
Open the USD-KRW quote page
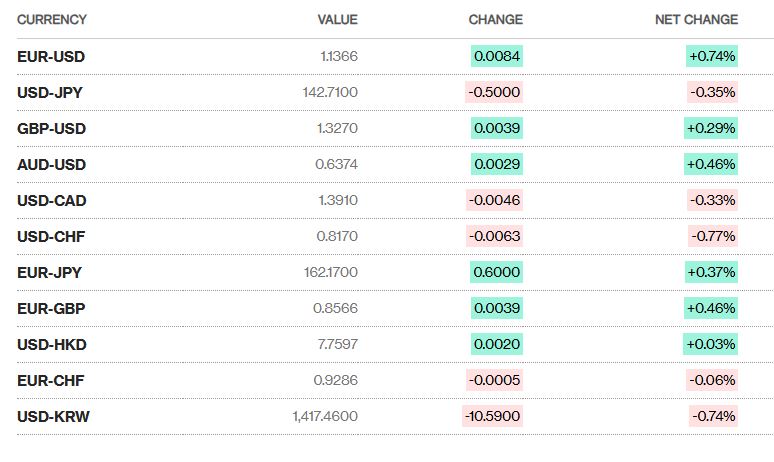[x=53, y=417]
